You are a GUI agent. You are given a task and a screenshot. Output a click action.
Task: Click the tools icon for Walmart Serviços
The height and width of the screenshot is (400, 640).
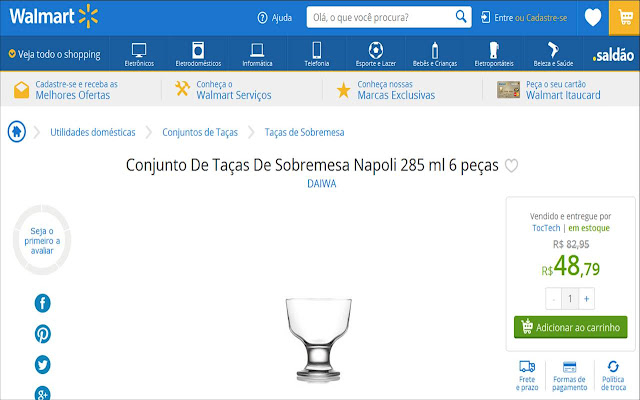[182, 89]
